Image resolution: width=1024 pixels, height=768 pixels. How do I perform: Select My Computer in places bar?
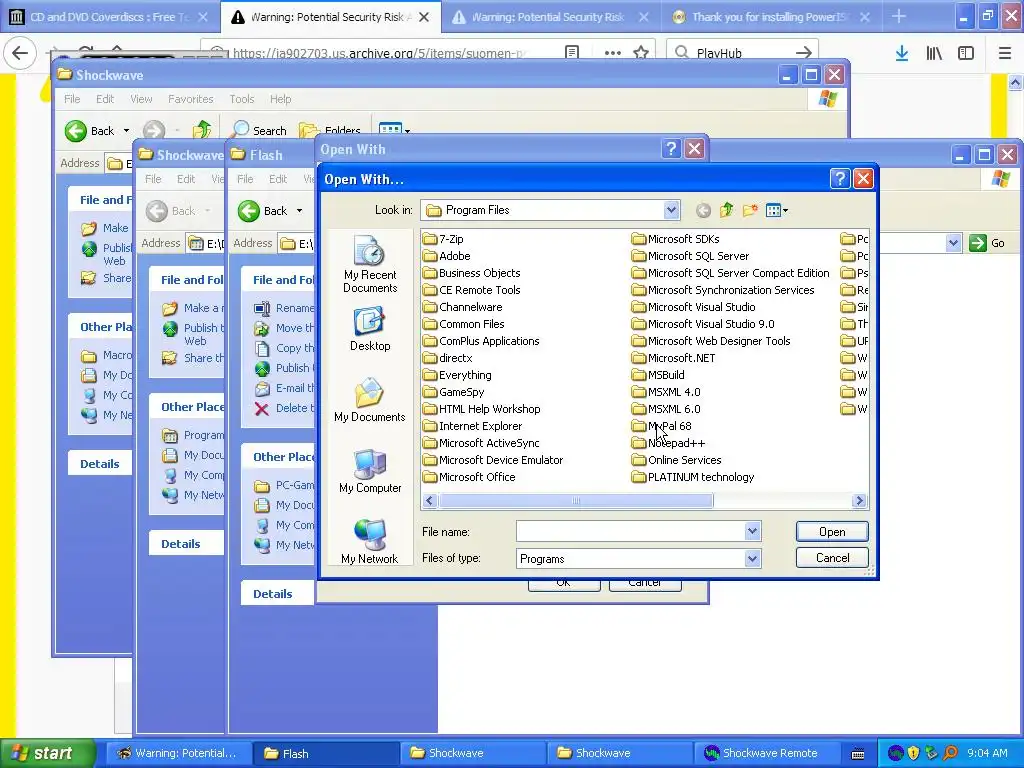(370, 472)
